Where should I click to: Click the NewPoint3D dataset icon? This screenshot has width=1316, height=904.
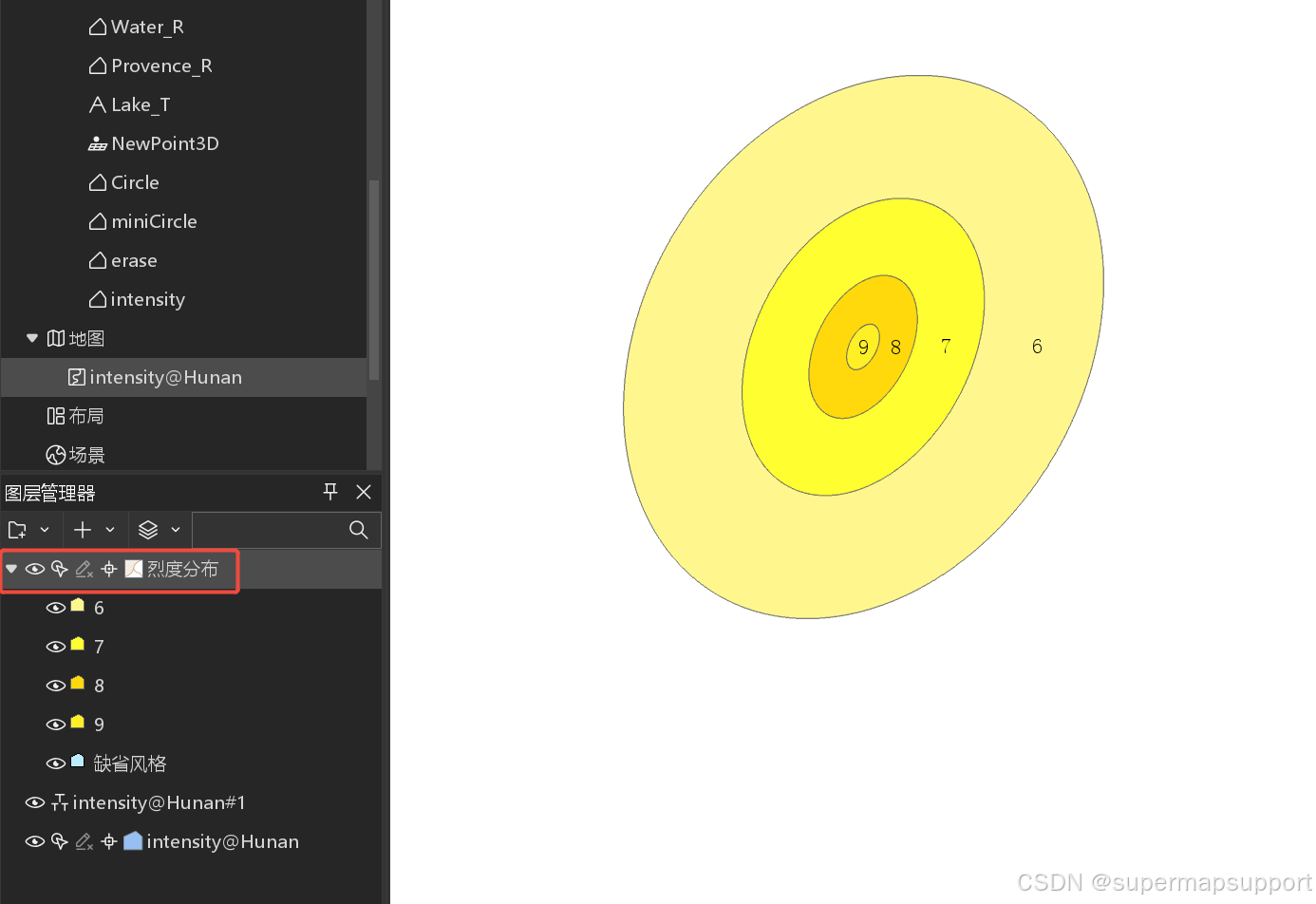tap(98, 143)
